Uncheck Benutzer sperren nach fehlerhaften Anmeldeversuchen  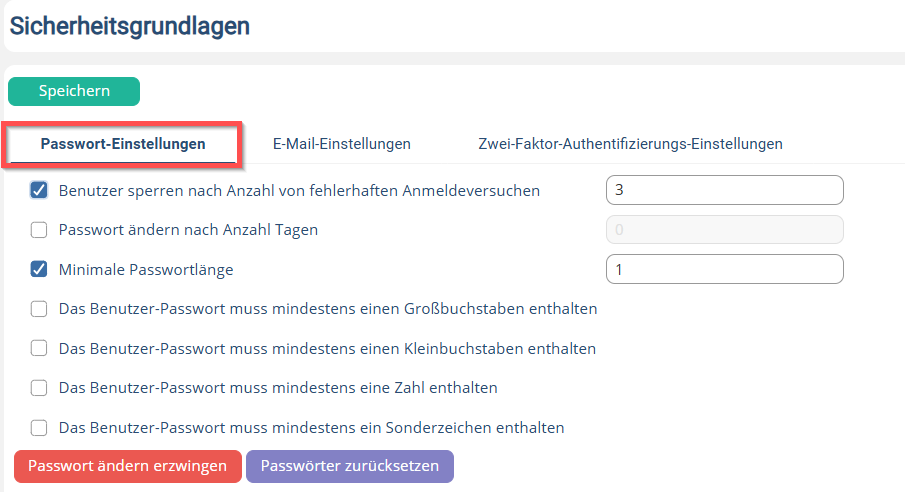pos(39,190)
